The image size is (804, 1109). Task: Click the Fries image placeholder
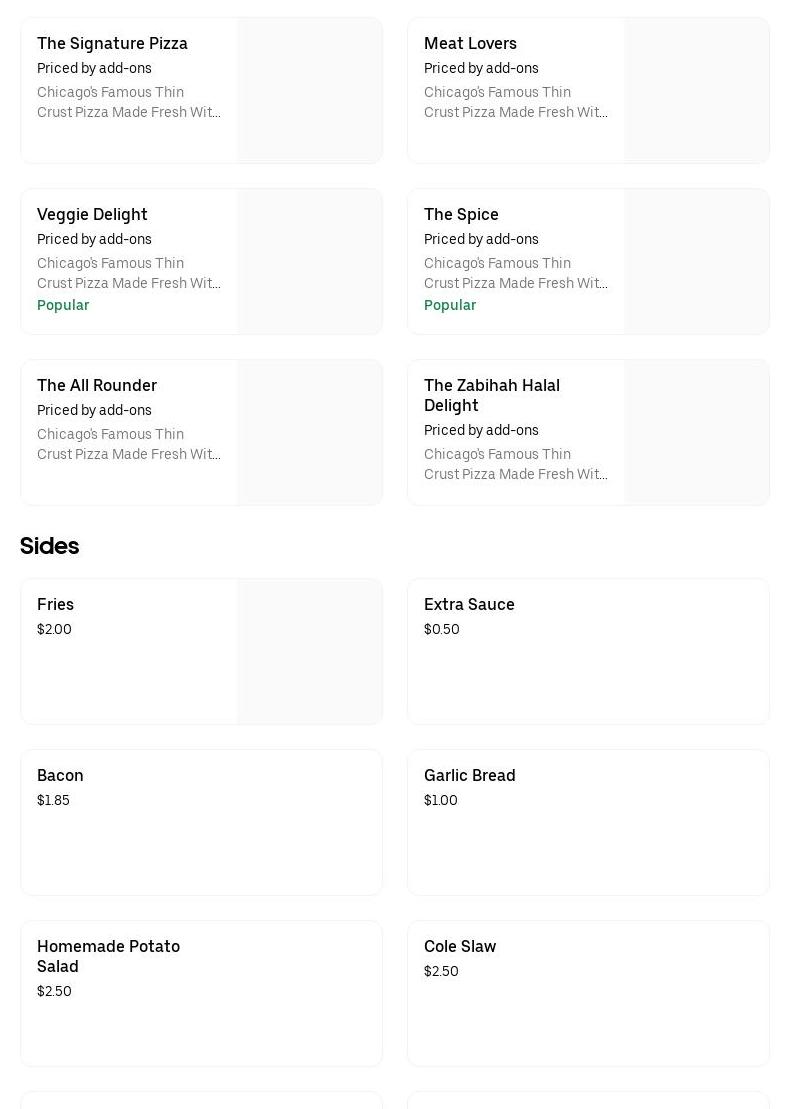(309, 652)
